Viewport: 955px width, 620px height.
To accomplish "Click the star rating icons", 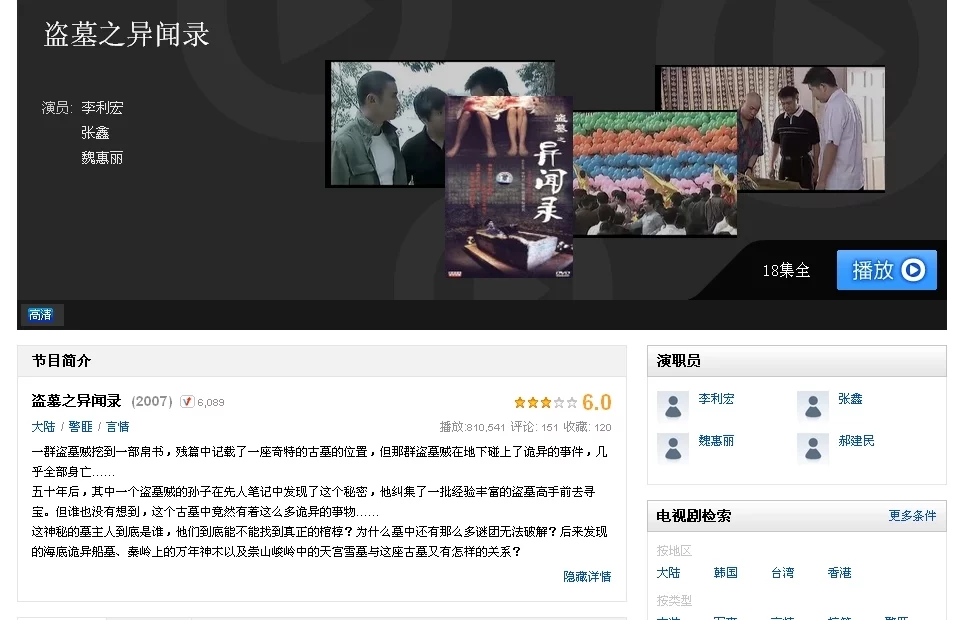I will pyautogui.click(x=545, y=403).
